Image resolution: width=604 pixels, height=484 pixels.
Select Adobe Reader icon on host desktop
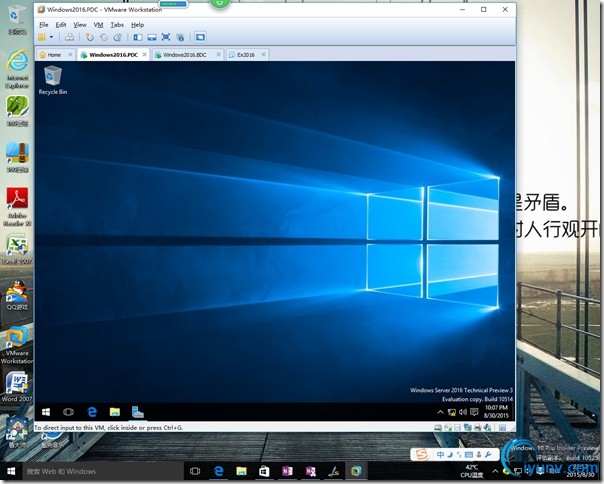[17, 207]
